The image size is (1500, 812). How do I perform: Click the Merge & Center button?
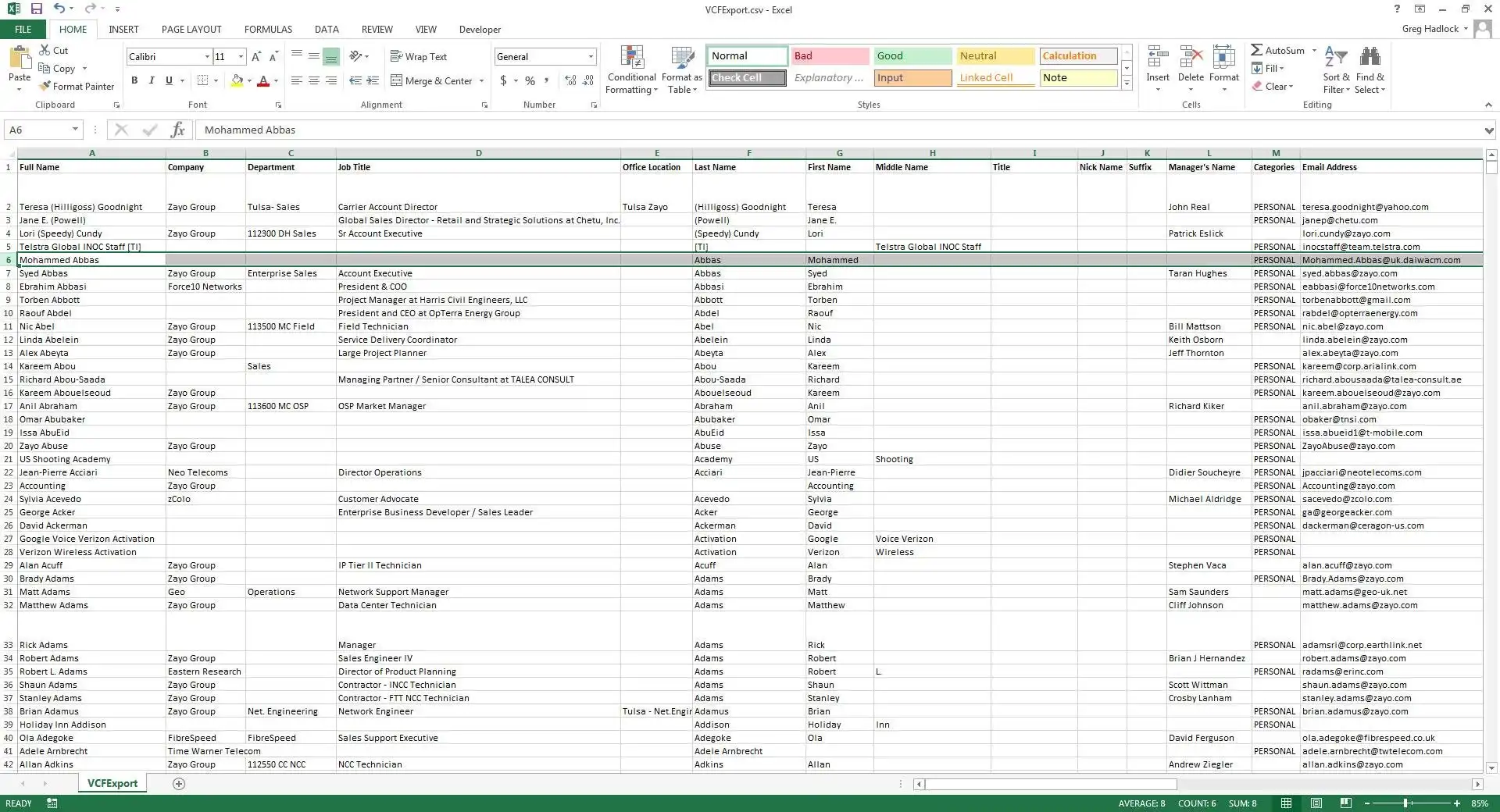tap(432, 81)
